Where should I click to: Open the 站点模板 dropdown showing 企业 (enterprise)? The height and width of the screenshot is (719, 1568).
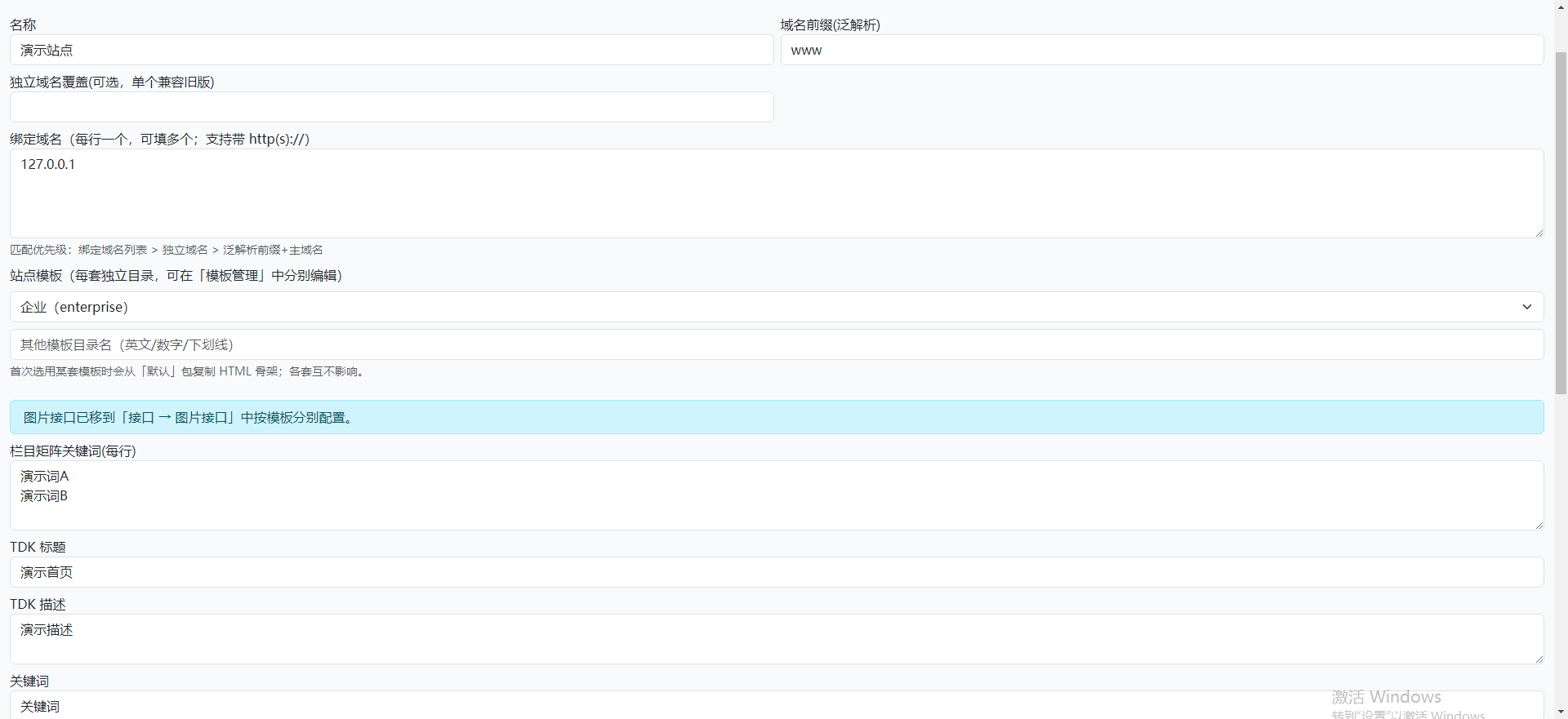click(x=776, y=307)
